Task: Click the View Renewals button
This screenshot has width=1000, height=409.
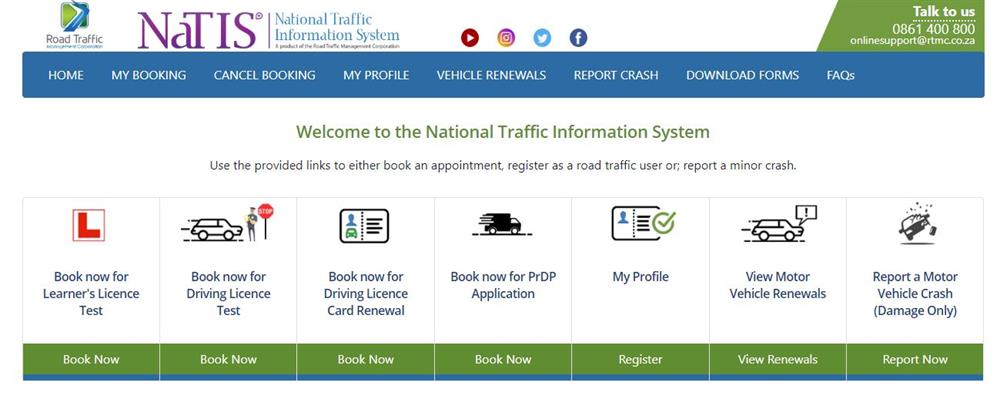Action: click(x=777, y=359)
